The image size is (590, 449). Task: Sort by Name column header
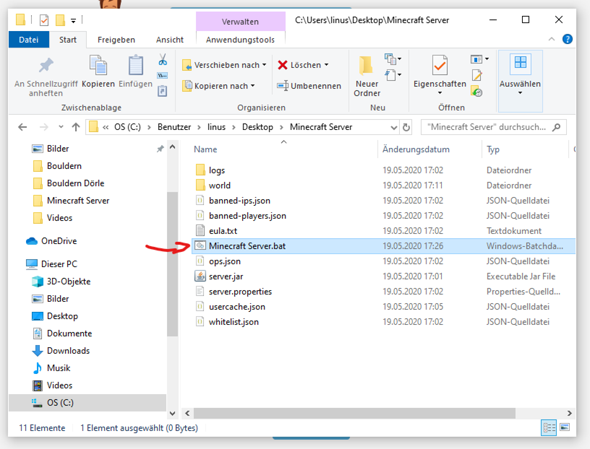coord(205,149)
